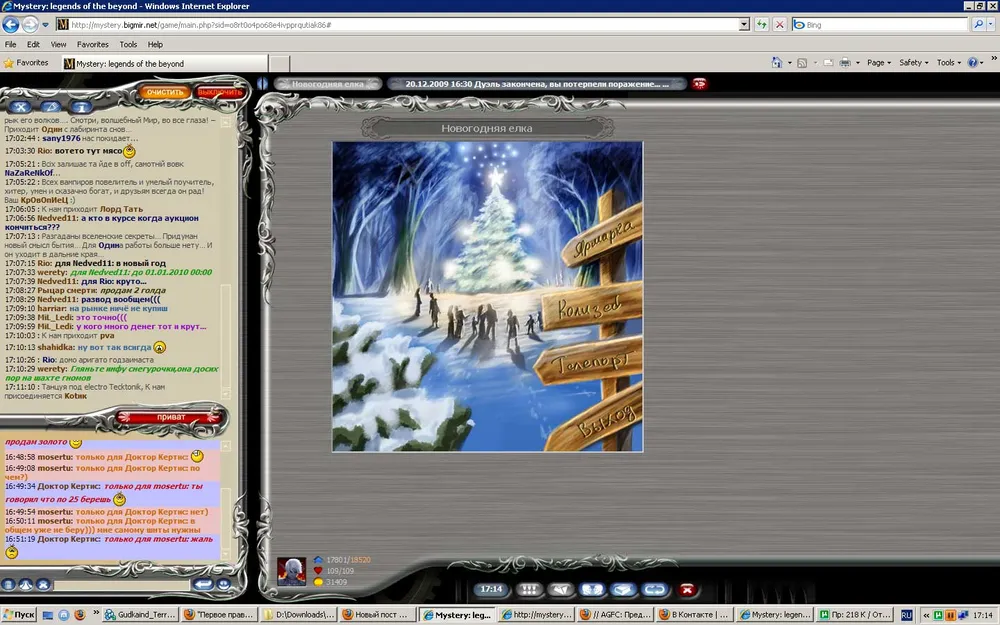
Task: Click the Ярмарка signpost
Action: pos(603,238)
